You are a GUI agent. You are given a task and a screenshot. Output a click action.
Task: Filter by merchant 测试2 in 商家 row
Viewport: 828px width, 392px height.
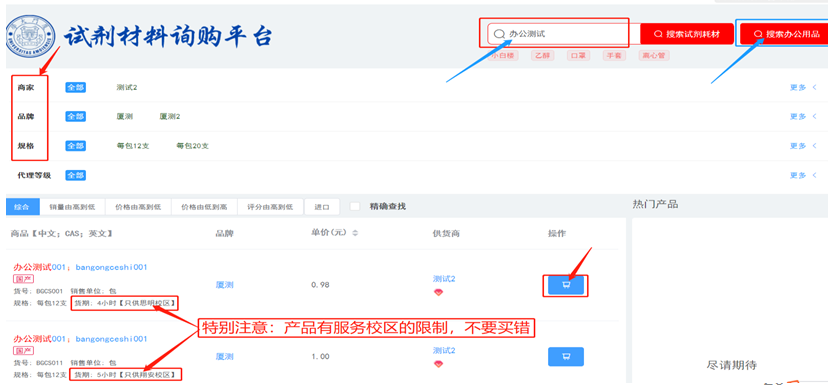[127, 87]
